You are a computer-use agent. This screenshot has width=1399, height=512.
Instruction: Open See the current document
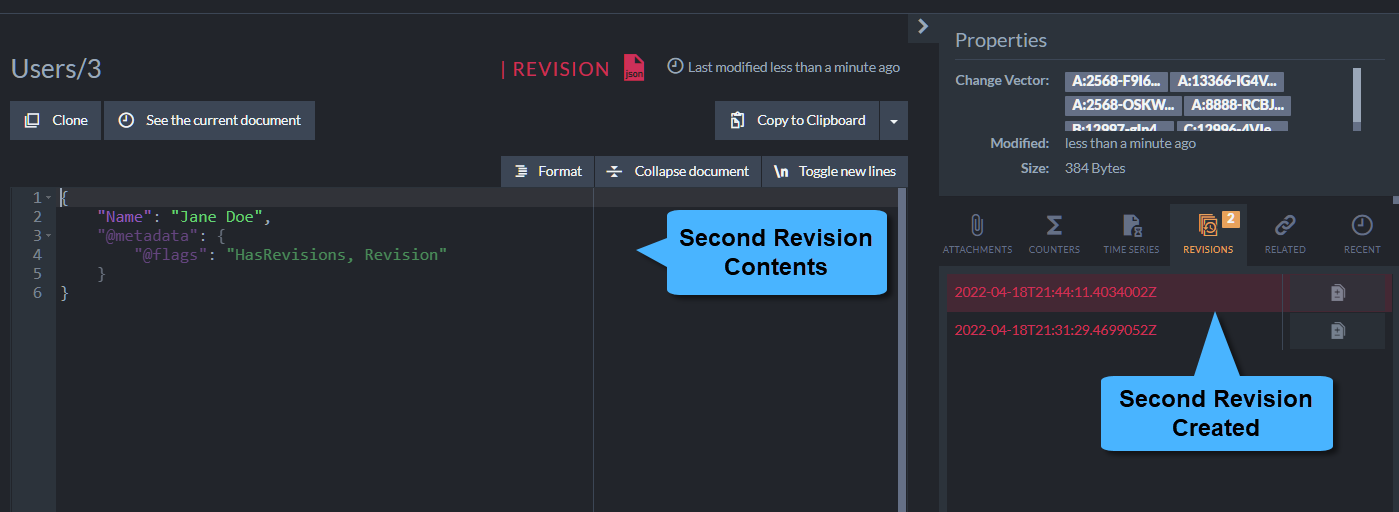(209, 120)
